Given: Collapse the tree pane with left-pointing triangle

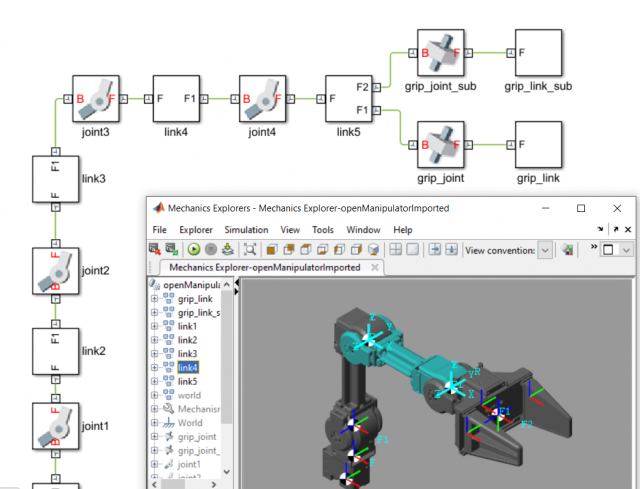Looking at the screenshot, I should [x=236, y=282].
